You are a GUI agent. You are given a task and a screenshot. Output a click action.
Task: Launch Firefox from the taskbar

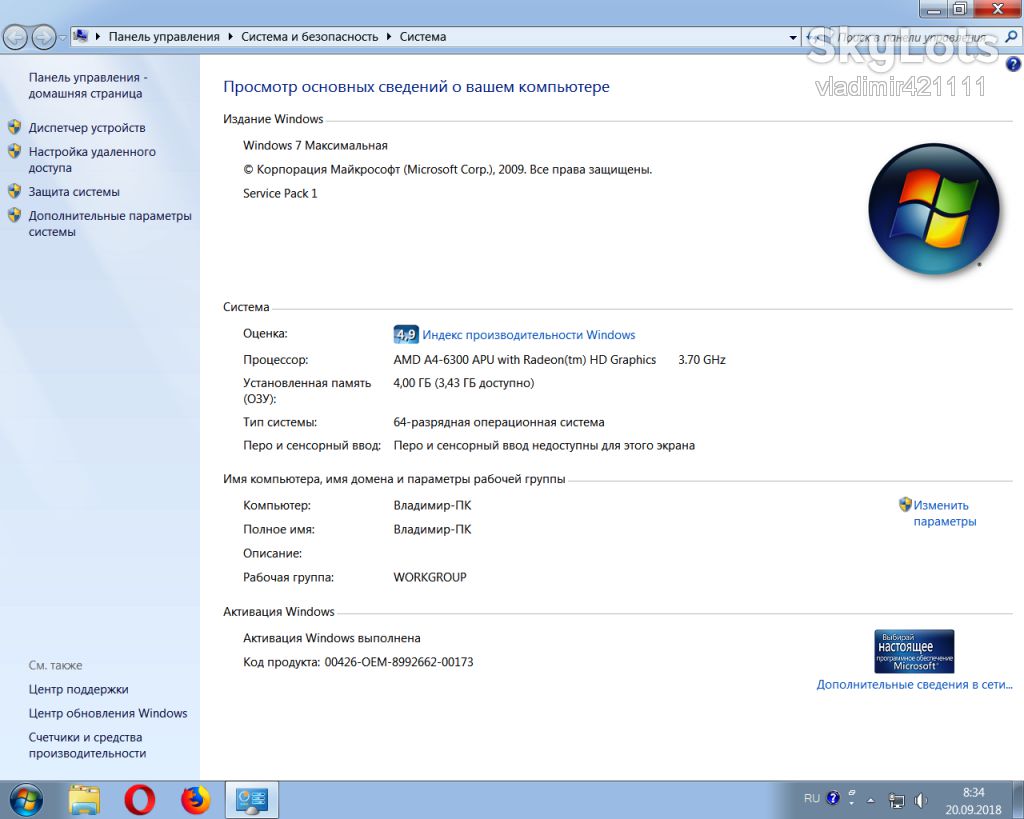coord(196,799)
